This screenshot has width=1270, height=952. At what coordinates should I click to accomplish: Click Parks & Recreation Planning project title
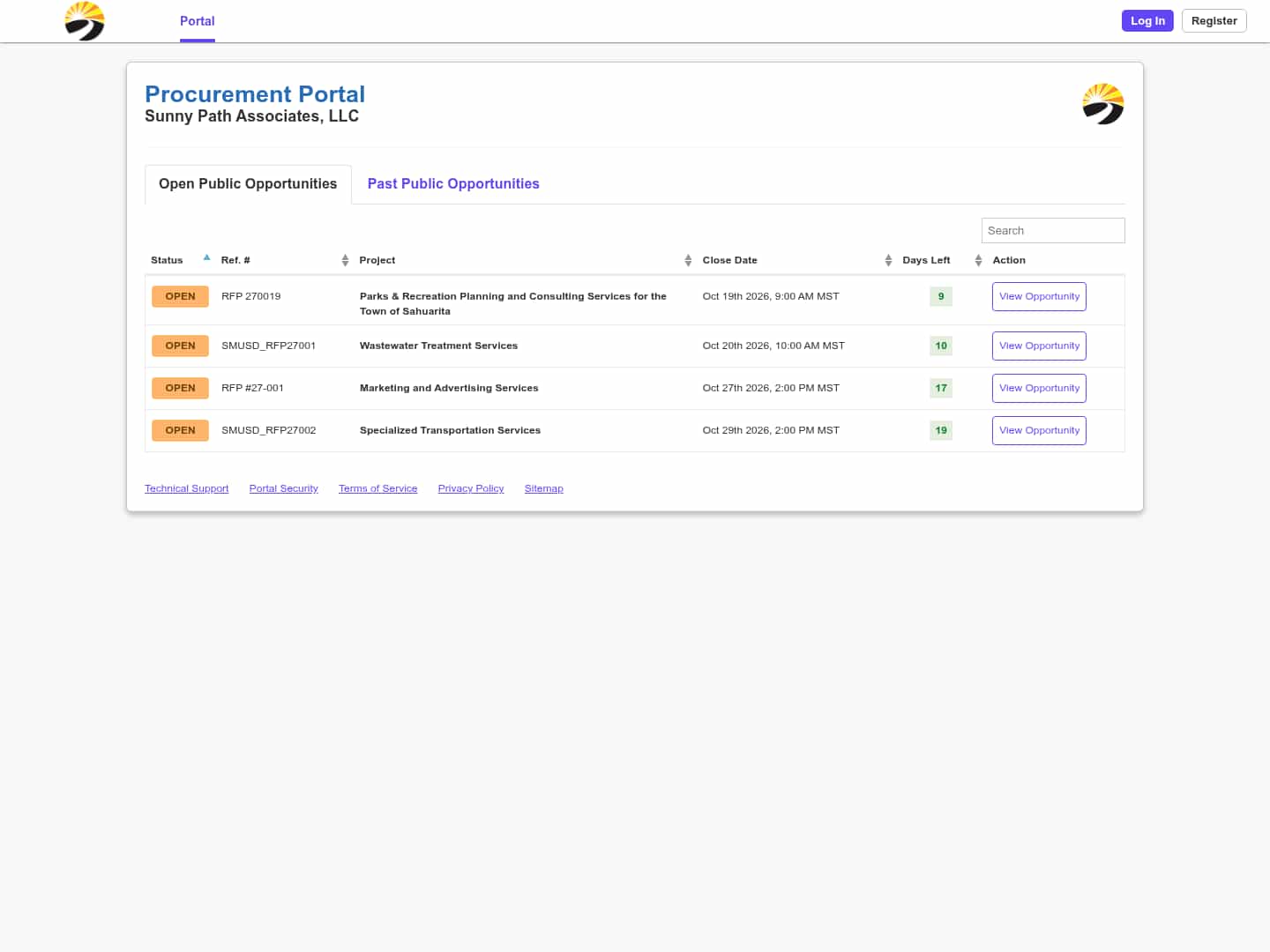(x=512, y=303)
